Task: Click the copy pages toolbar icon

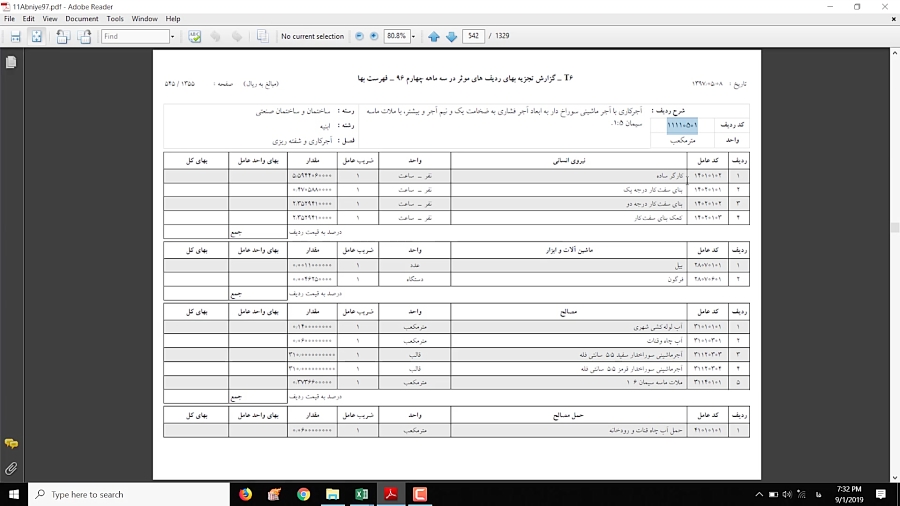Action: coord(262,36)
